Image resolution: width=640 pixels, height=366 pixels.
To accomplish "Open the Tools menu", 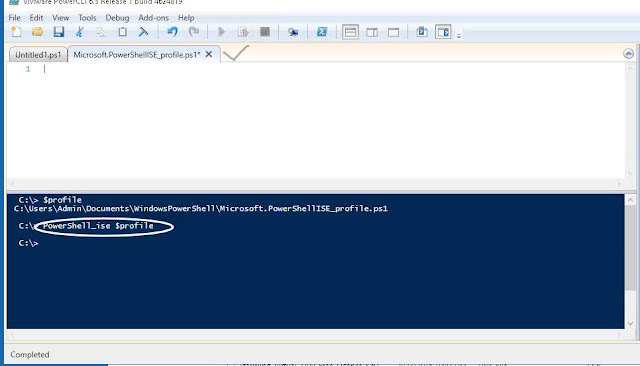I will [87, 18].
